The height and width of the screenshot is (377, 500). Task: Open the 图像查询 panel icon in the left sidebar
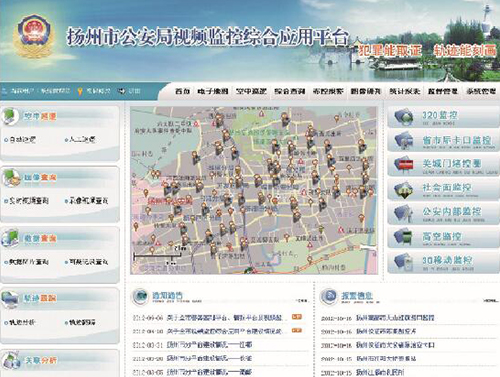(x=11, y=178)
